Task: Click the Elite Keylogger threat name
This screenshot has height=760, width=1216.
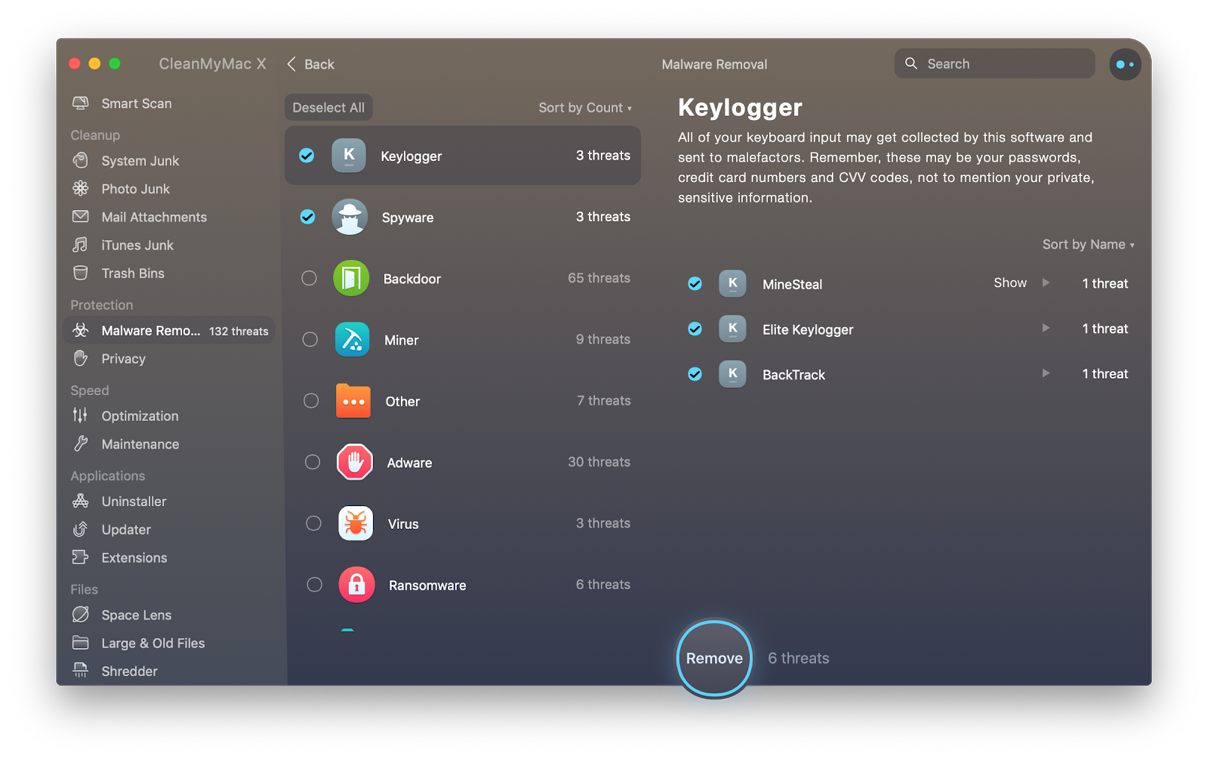Action: [x=808, y=329]
